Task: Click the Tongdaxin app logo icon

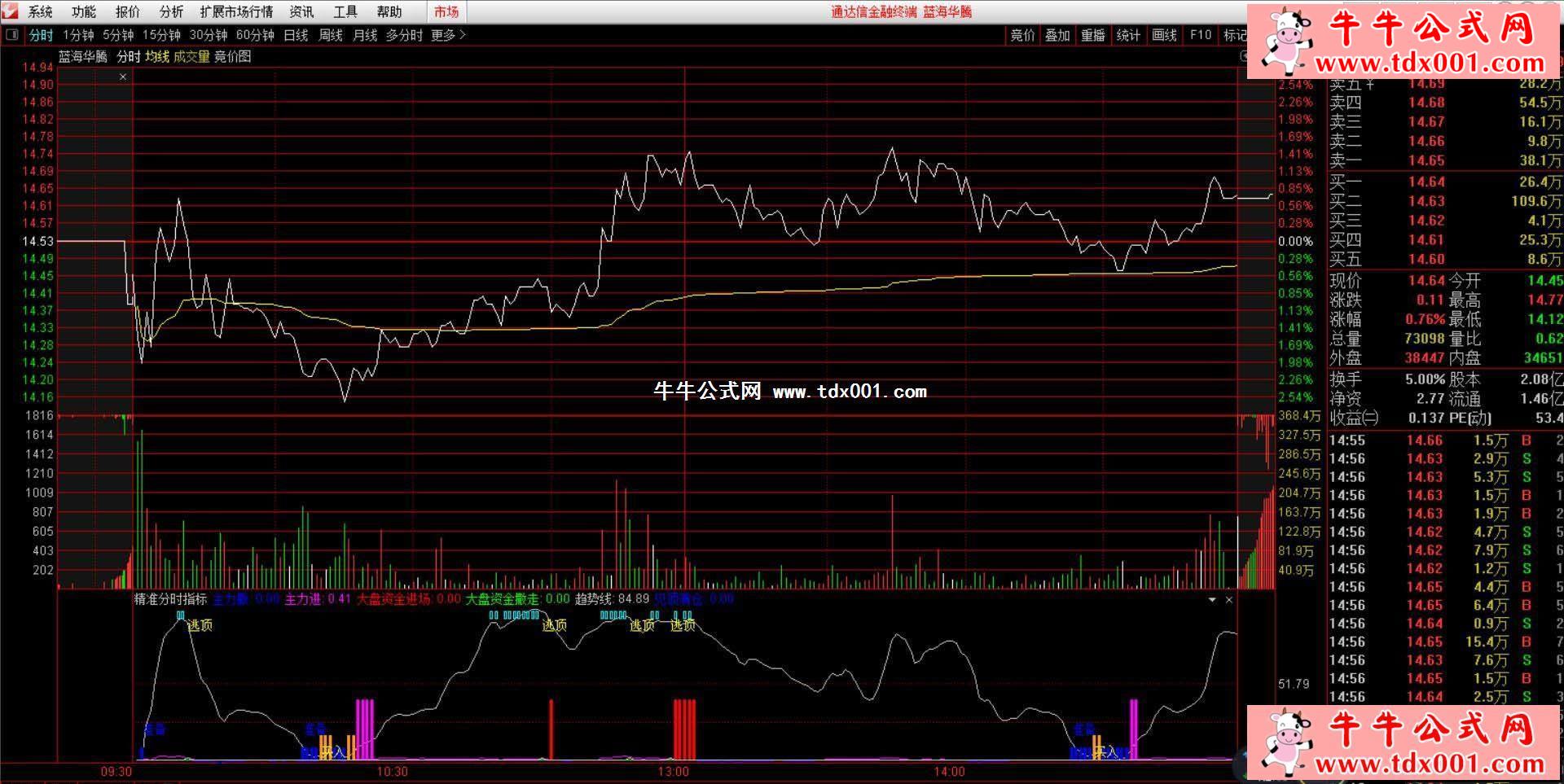Action: point(10,11)
